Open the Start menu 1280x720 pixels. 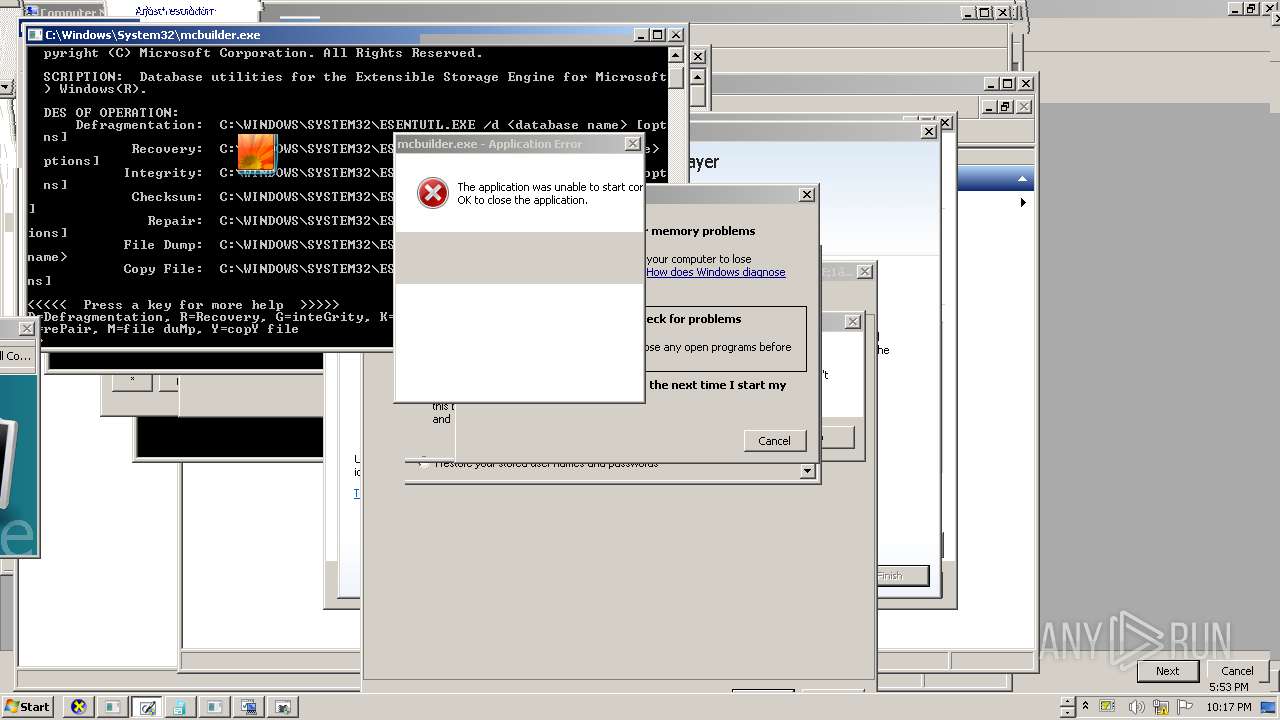click(27, 706)
